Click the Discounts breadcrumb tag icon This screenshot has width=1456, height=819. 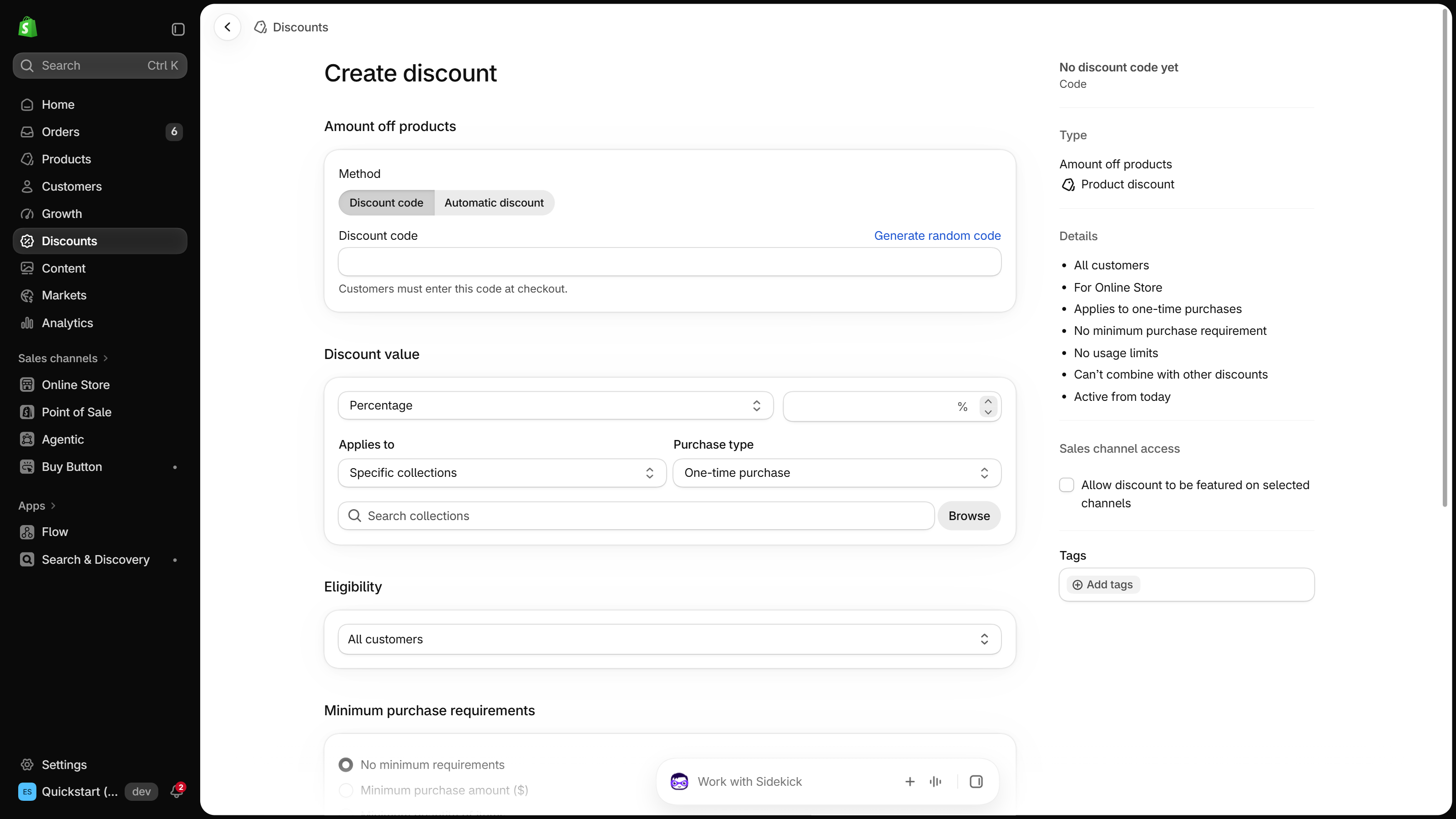coord(261,27)
